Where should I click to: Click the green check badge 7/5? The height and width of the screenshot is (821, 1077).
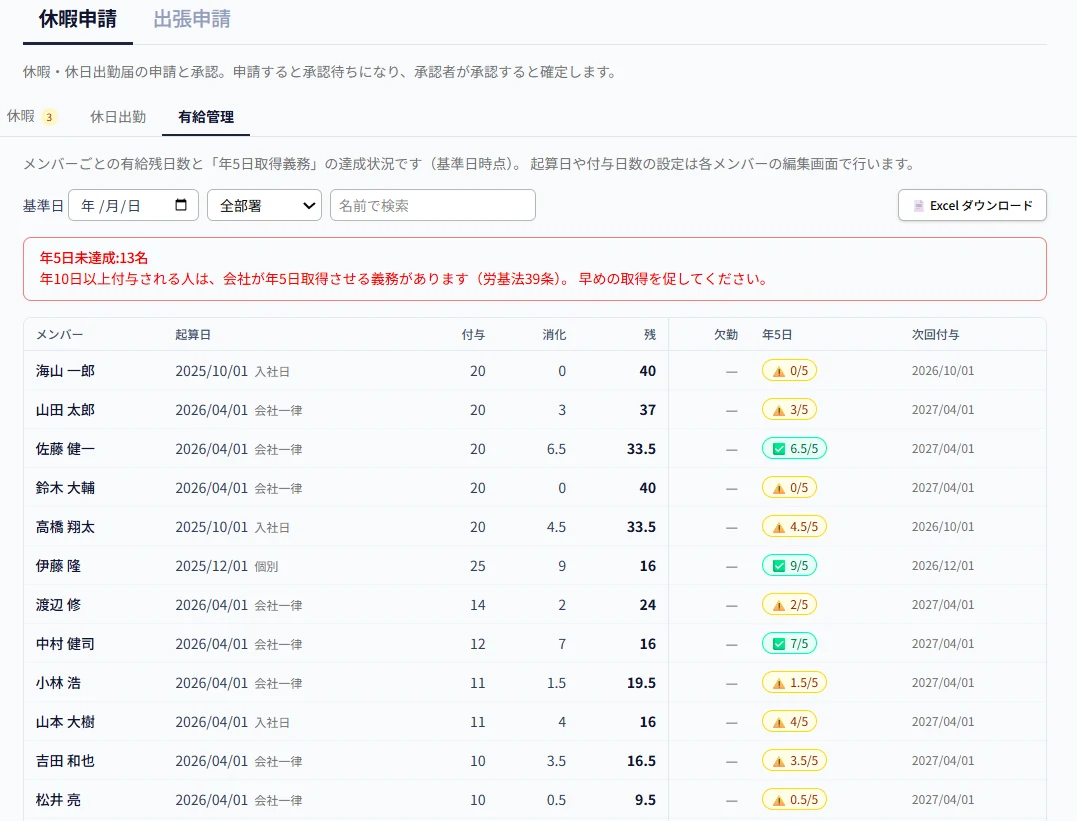(x=789, y=644)
